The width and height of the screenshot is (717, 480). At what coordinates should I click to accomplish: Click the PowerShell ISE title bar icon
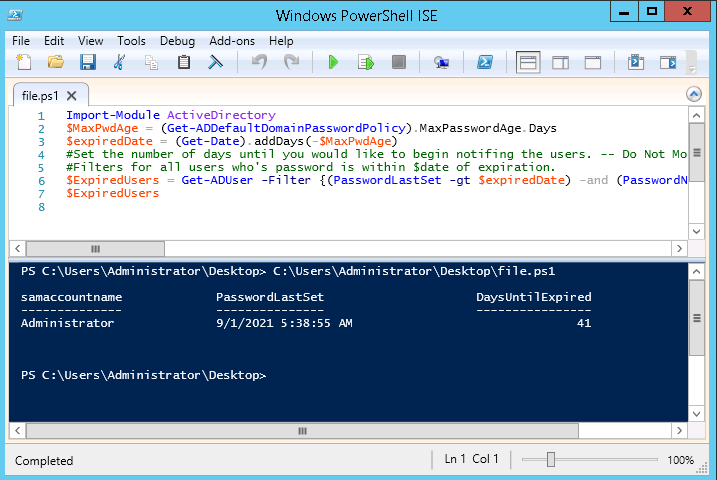click(15, 15)
